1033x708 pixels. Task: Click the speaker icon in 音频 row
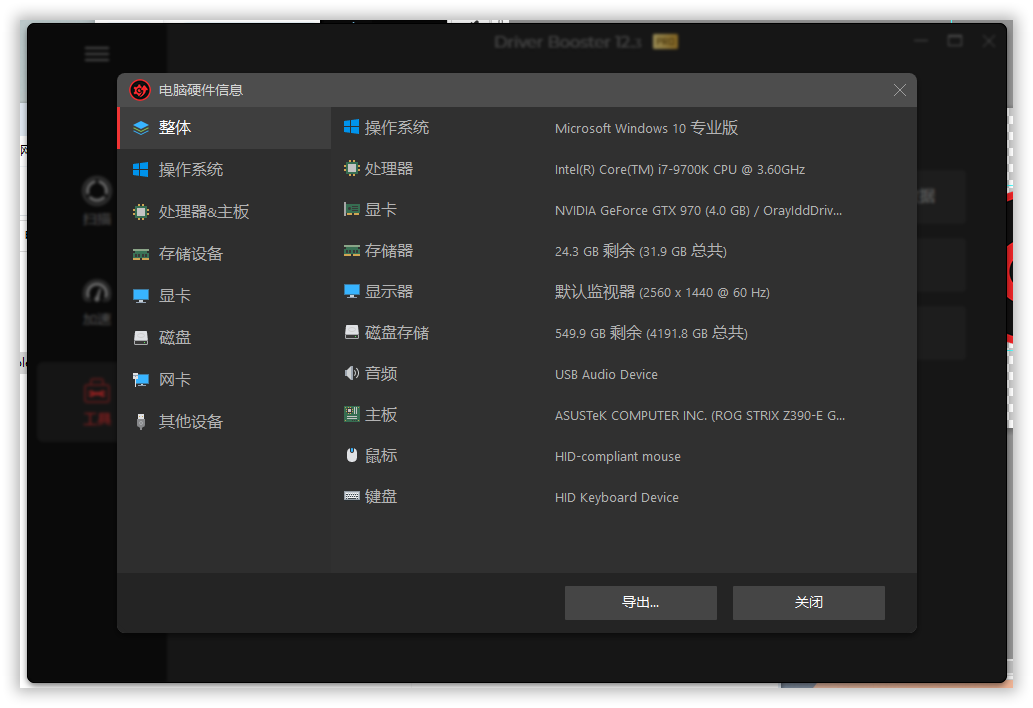352,373
